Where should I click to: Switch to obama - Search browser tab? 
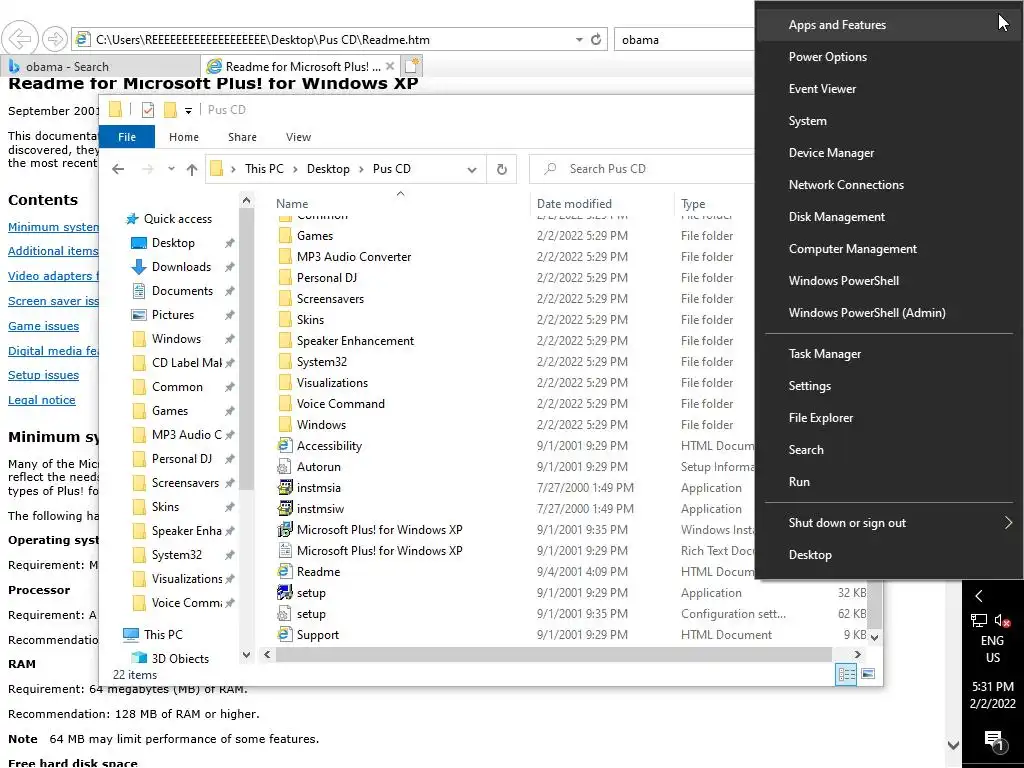coord(101,66)
